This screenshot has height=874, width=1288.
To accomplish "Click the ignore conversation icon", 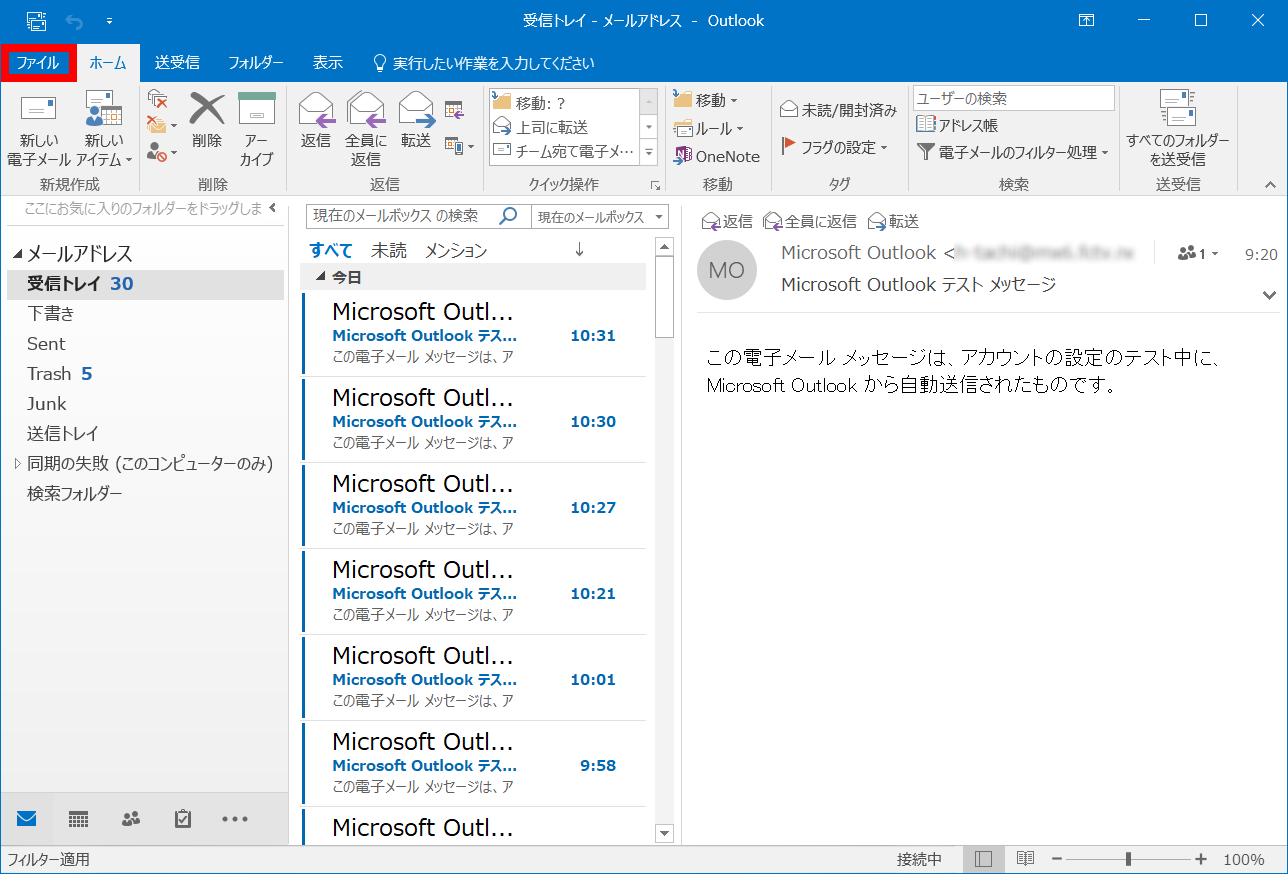I will click(157, 99).
